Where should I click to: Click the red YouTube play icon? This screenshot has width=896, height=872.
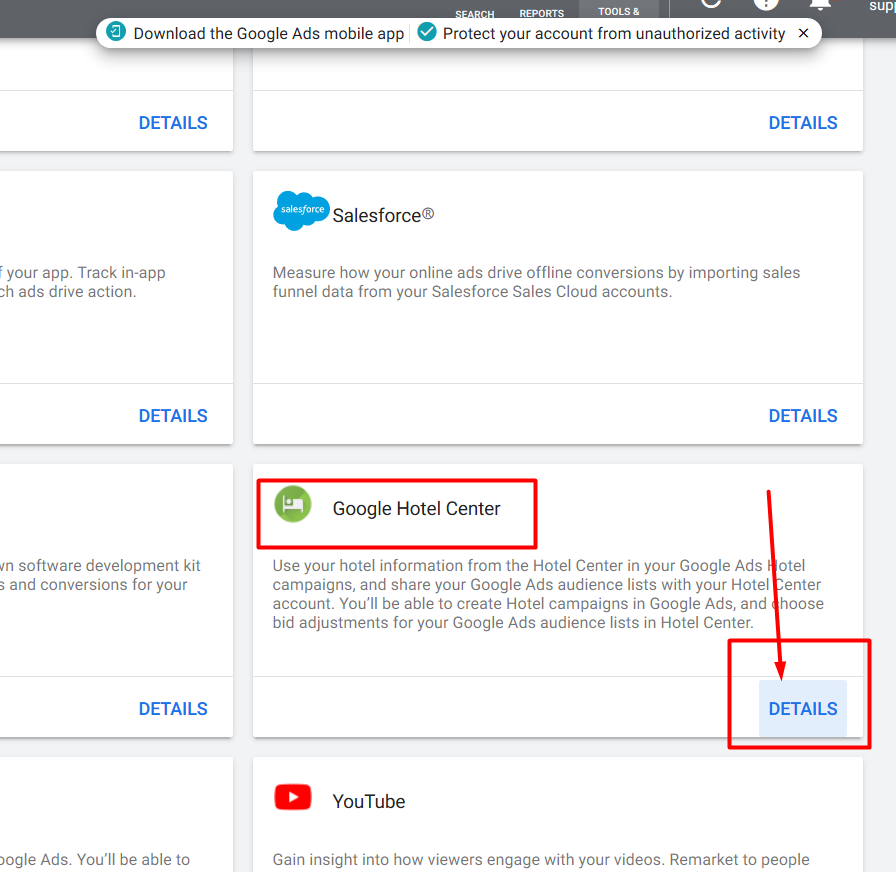(x=293, y=797)
